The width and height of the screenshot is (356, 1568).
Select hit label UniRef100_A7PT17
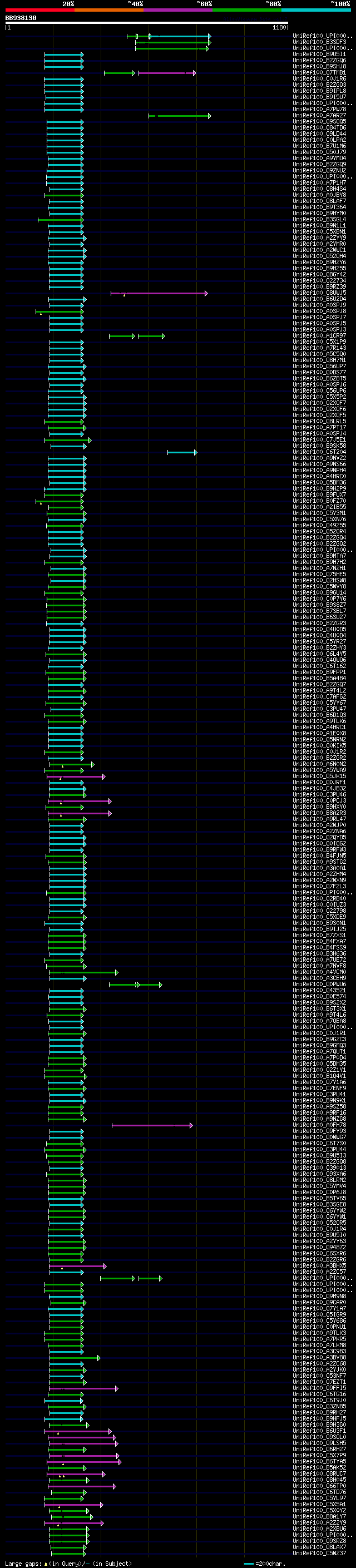pyautogui.click(x=319, y=427)
